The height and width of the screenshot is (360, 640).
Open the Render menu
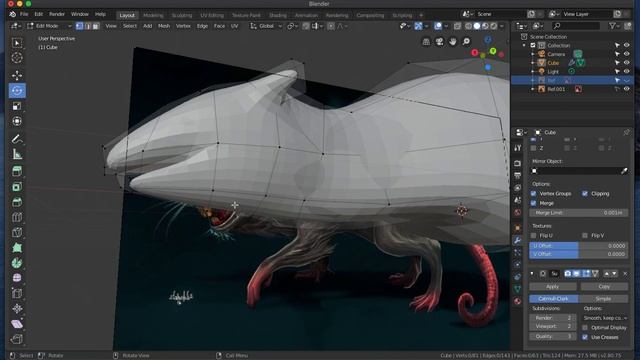point(57,14)
